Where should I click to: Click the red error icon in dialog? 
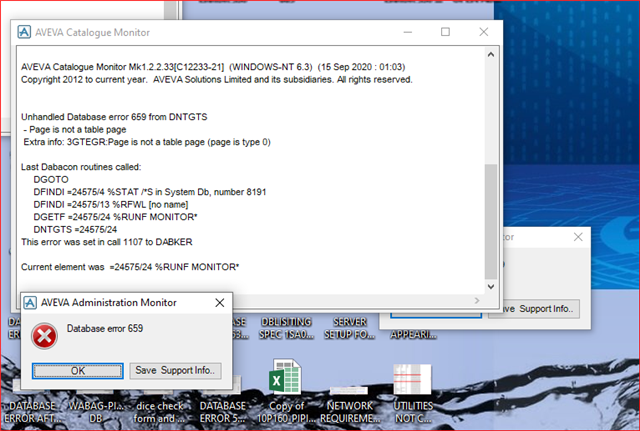click(x=44, y=336)
